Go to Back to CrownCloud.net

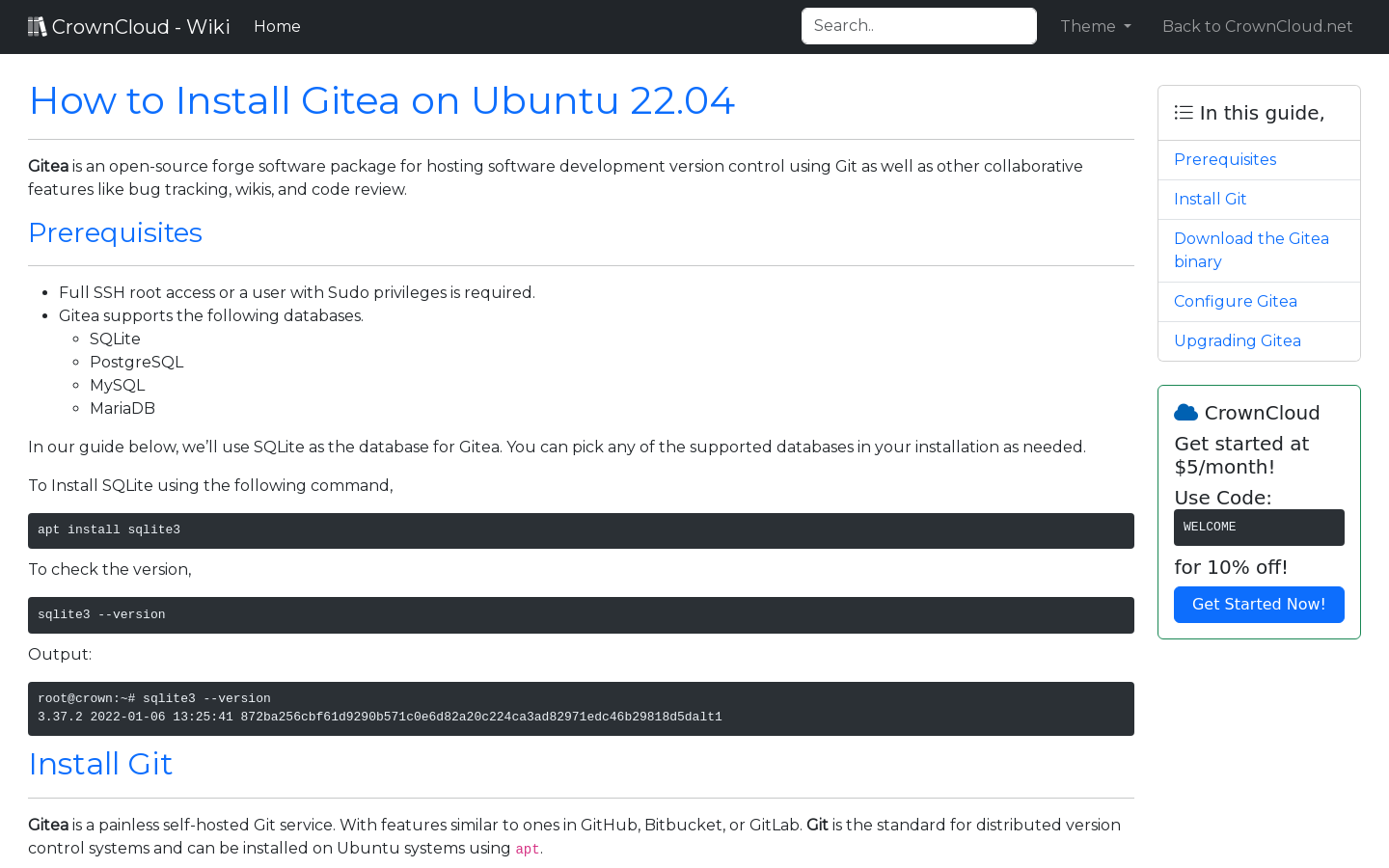1257,27
